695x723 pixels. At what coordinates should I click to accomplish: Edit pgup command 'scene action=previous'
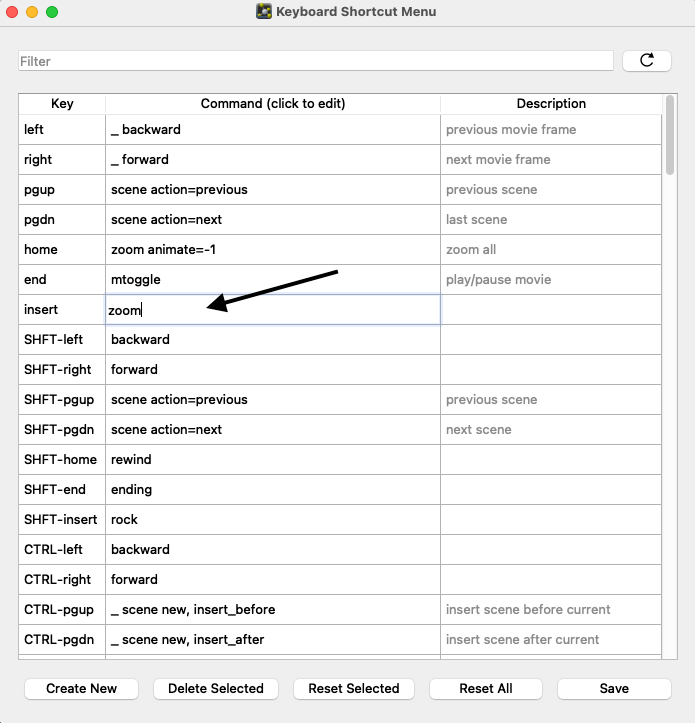click(273, 190)
